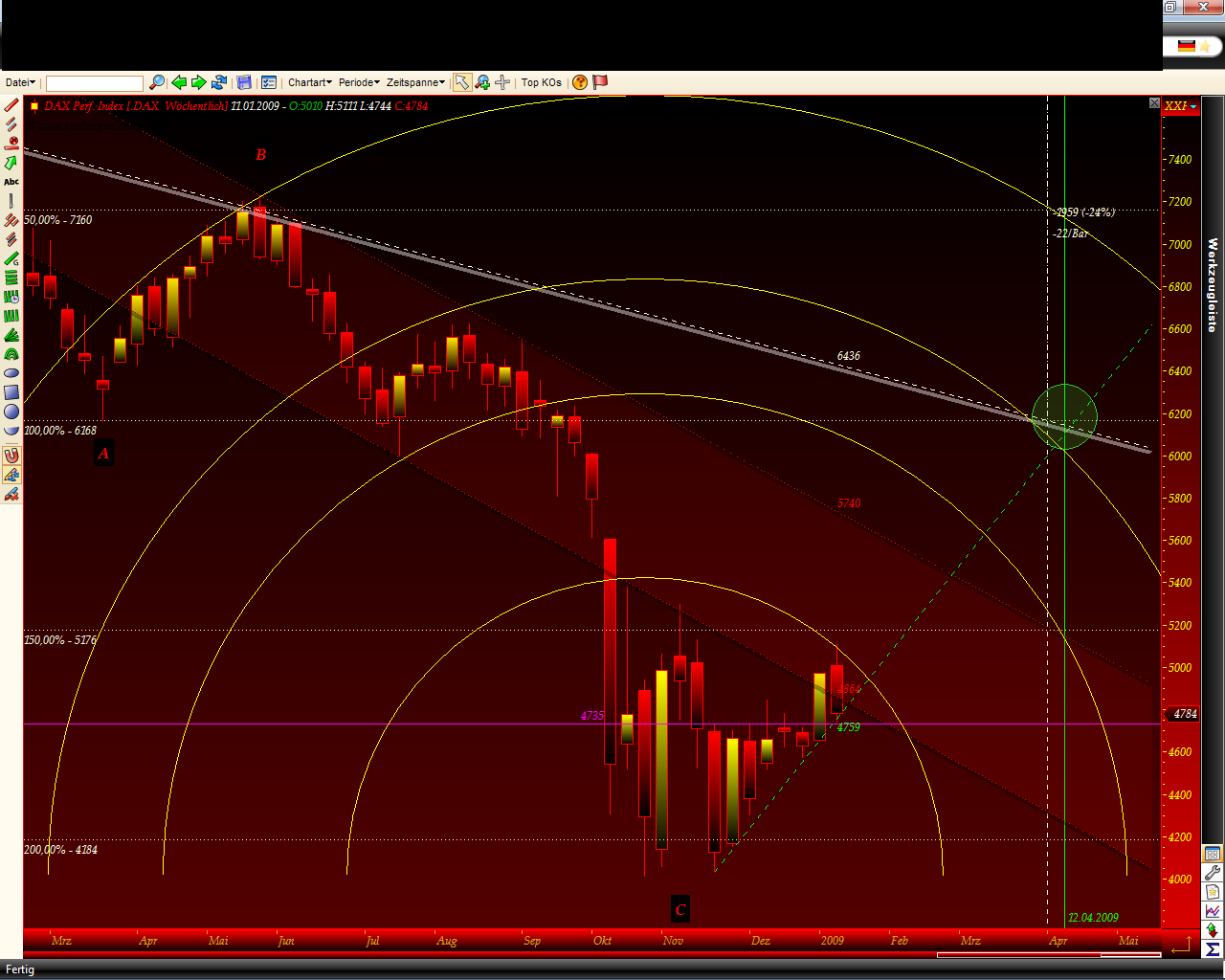The image size is (1225, 980).
Task: Click the wave label C marker
Action: point(680,910)
